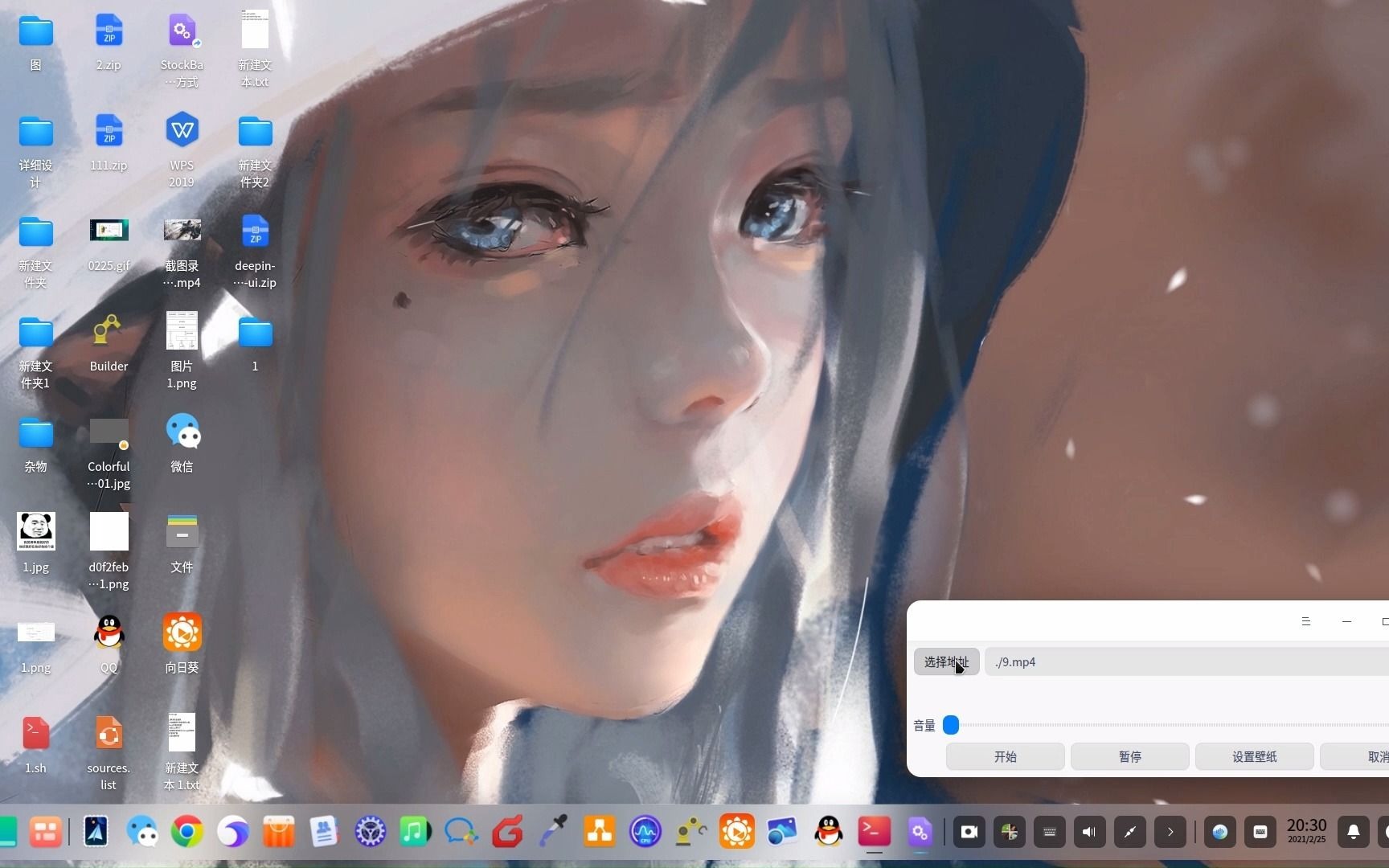
Task: Select the deepin ui.zip desktop file
Action: click(x=255, y=251)
